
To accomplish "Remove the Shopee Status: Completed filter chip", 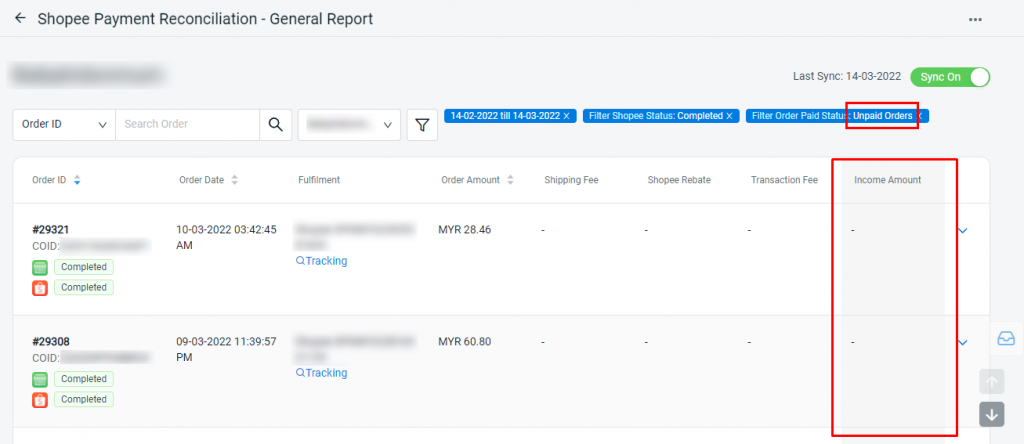I will (729, 116).
